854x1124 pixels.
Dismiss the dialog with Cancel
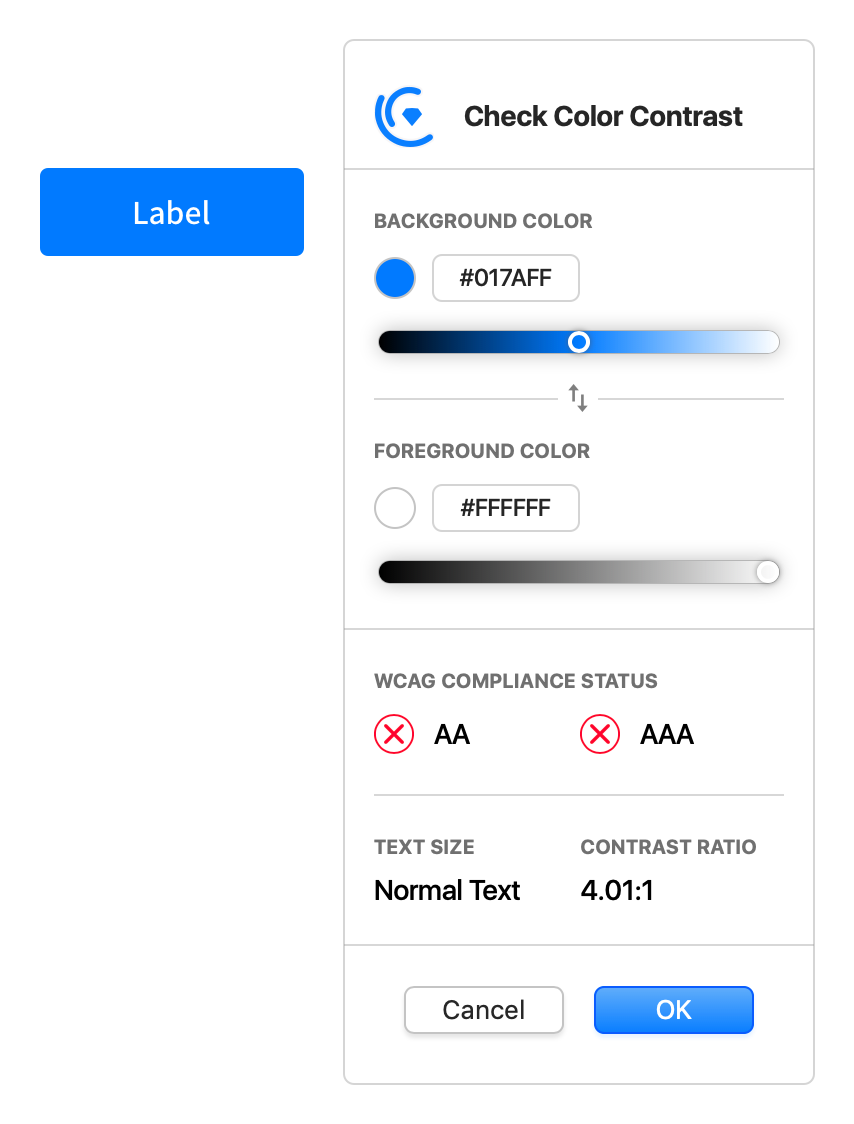[x=484, y=1010]
